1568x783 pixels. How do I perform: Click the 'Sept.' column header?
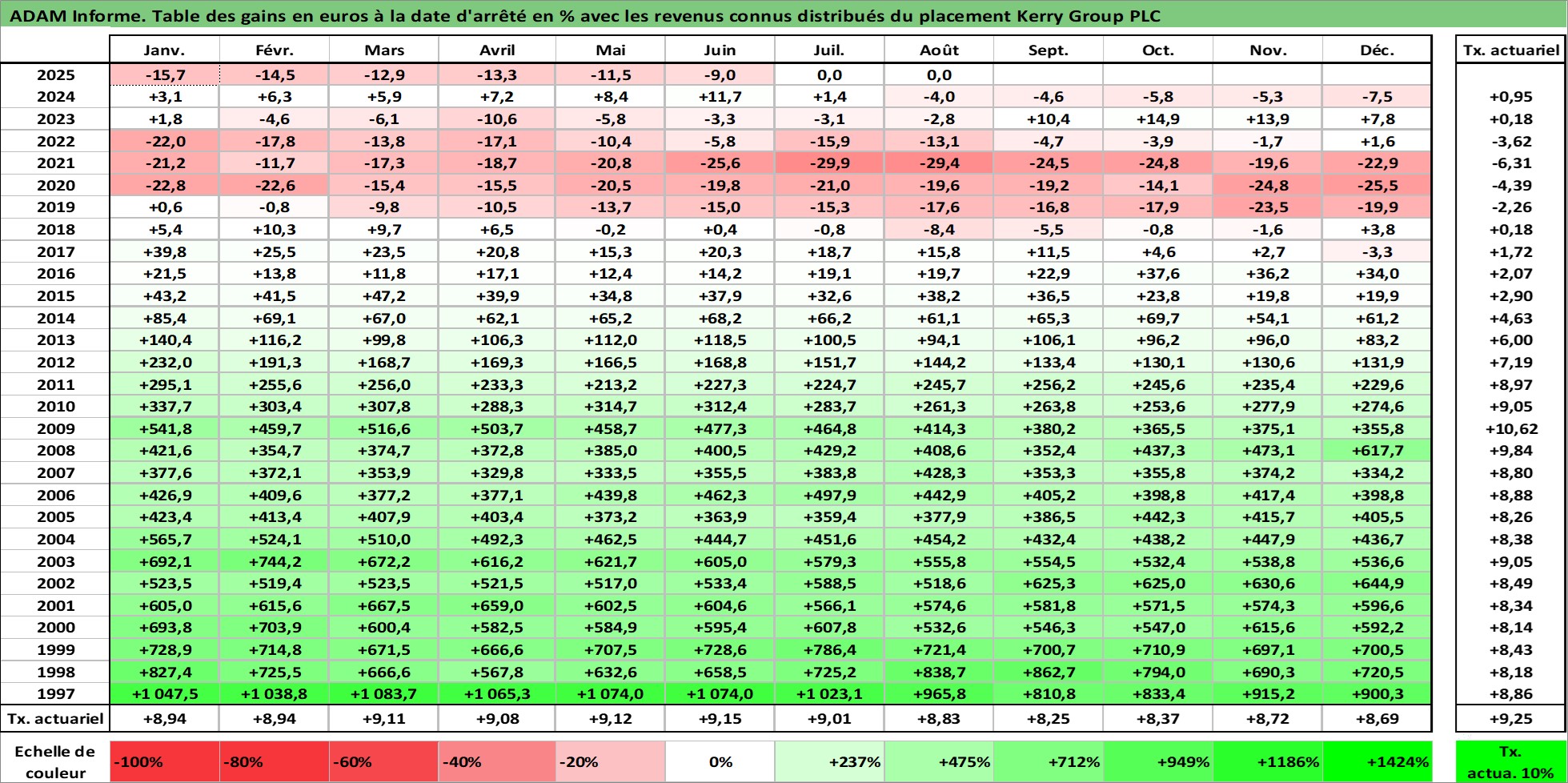1049,50
